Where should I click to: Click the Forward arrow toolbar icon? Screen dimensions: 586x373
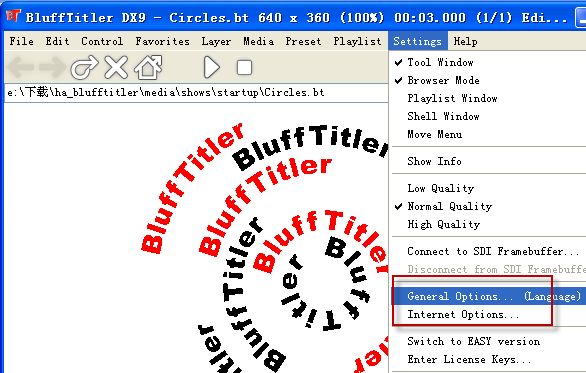click(x=52, y=68)
